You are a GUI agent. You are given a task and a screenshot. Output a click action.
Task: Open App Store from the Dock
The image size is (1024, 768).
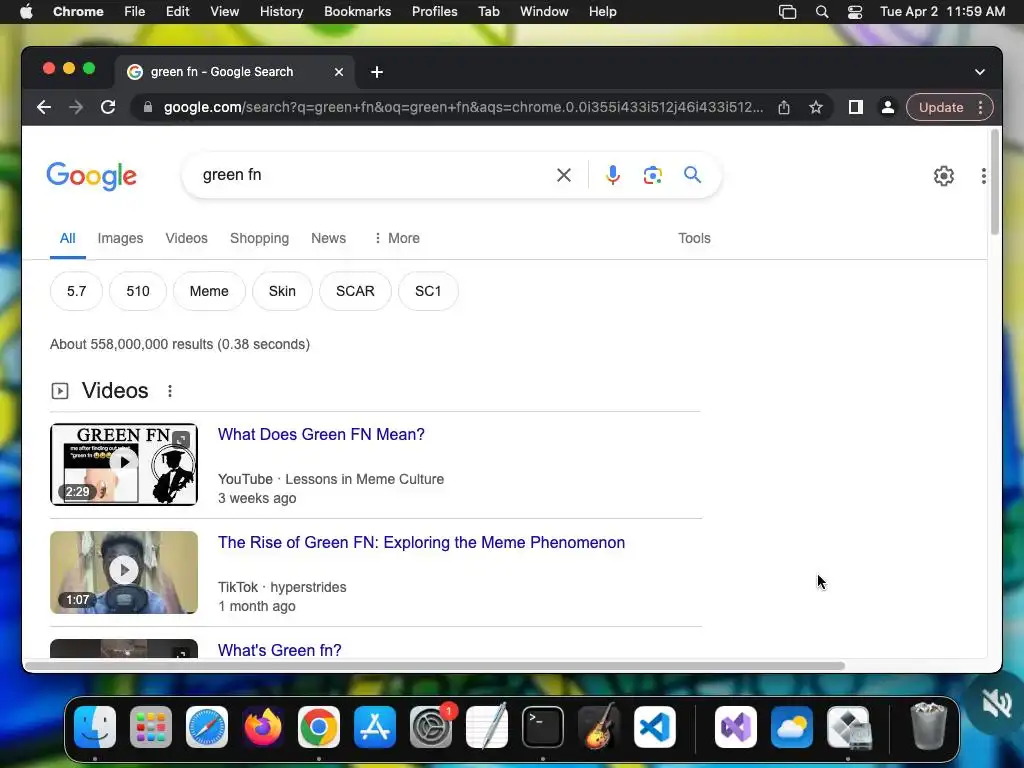[375, 727]
